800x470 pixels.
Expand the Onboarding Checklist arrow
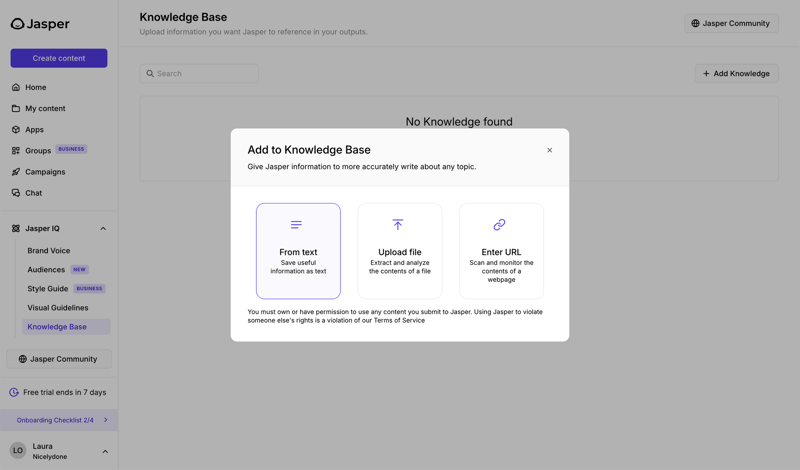(106, 420)
